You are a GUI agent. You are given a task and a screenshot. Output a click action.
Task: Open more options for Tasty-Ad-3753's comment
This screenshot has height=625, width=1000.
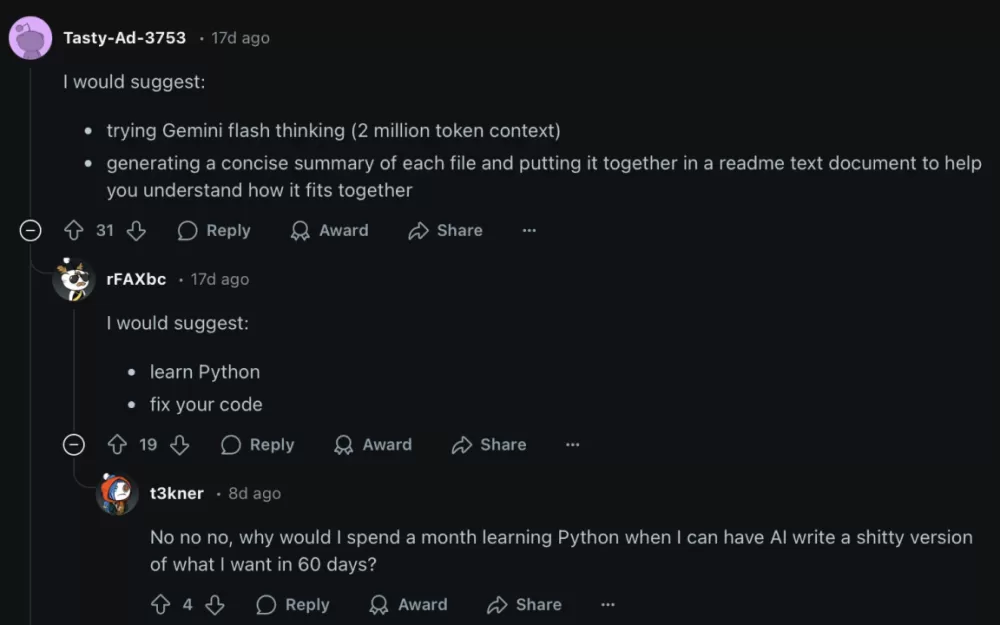click(x=529, y=231)
